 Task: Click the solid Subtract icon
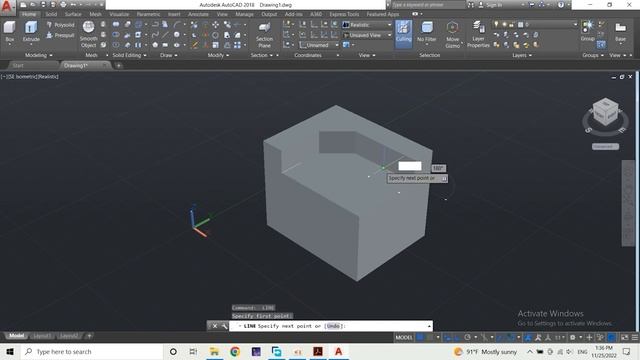point(116,35)
